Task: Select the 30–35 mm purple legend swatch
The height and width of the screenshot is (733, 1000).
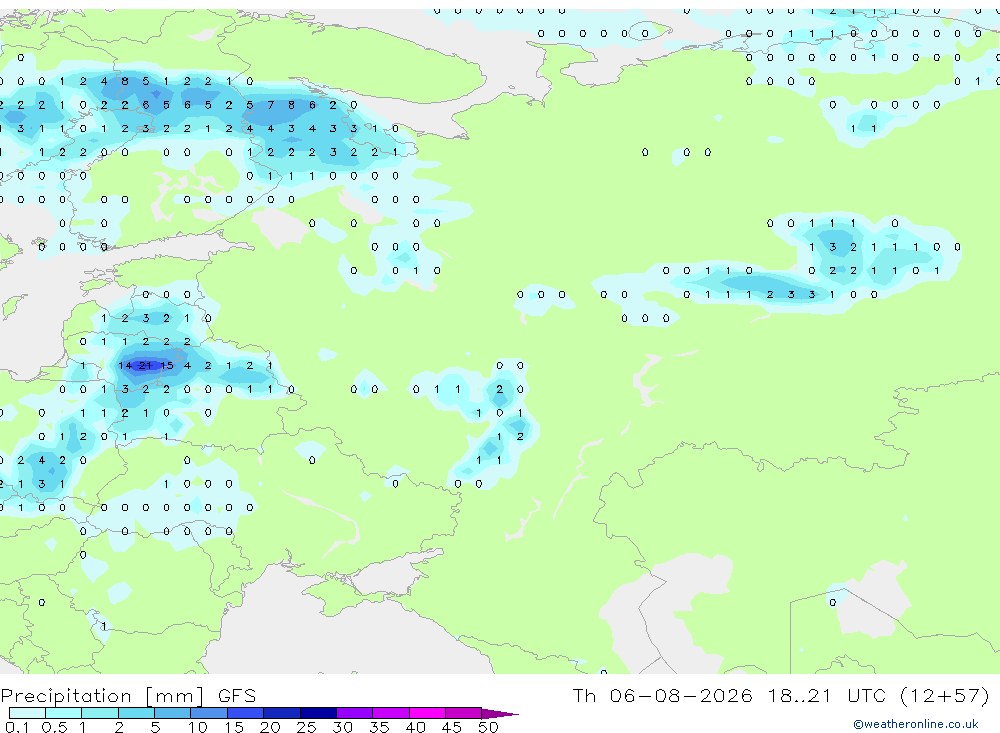Action: pos(354,713)
